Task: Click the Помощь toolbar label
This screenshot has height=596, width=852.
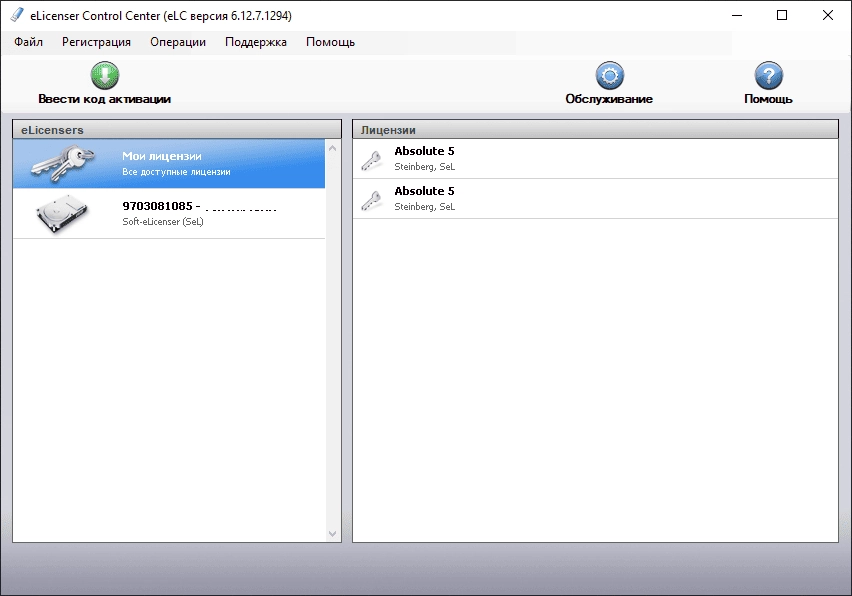Action: 768,99
